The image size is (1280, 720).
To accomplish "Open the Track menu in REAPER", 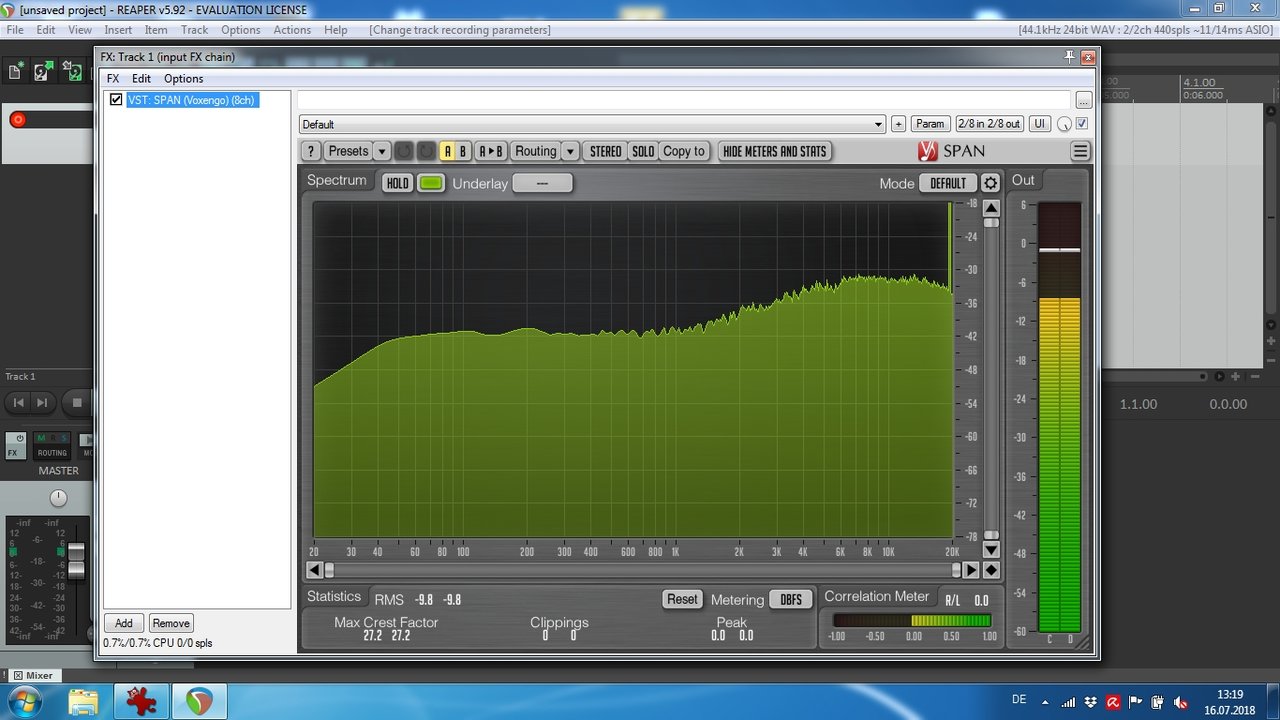I will (x=194, y=30).
